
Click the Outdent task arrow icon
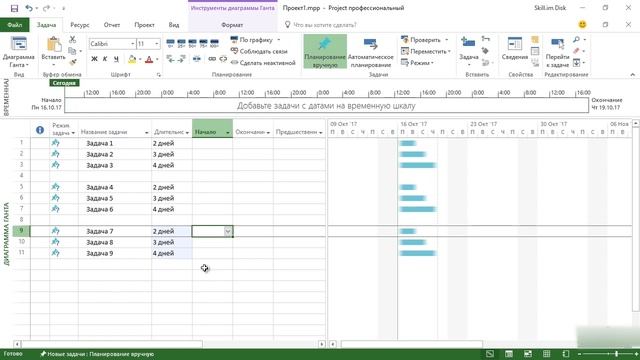(171, 59)
